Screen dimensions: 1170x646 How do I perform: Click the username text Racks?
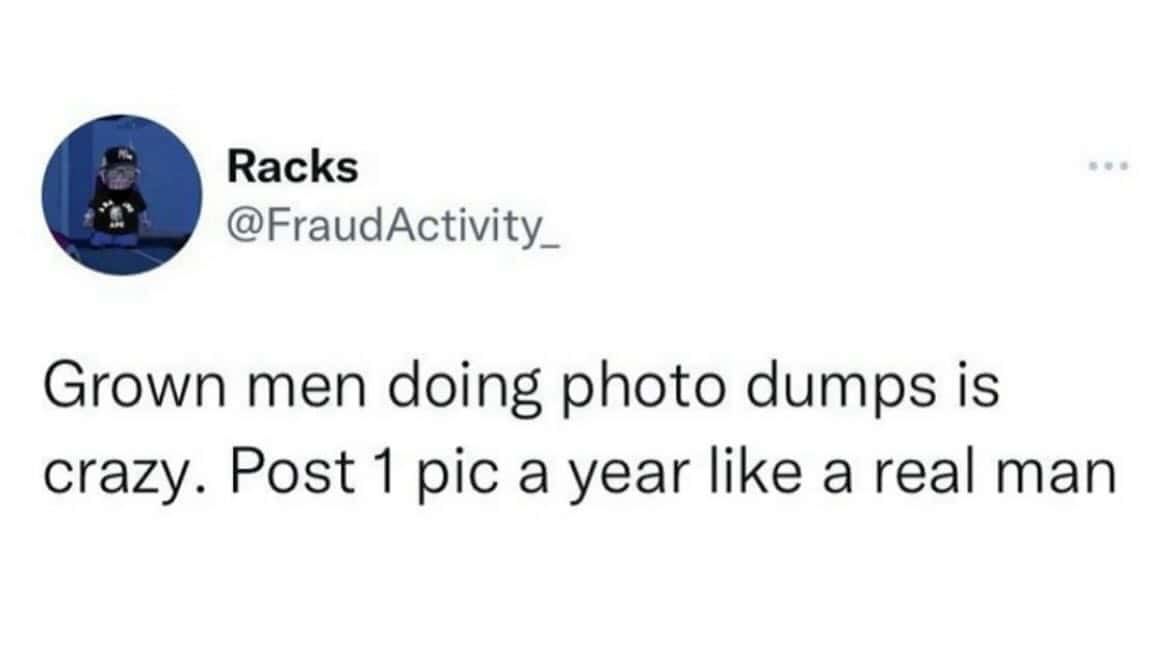click(292, 167)
